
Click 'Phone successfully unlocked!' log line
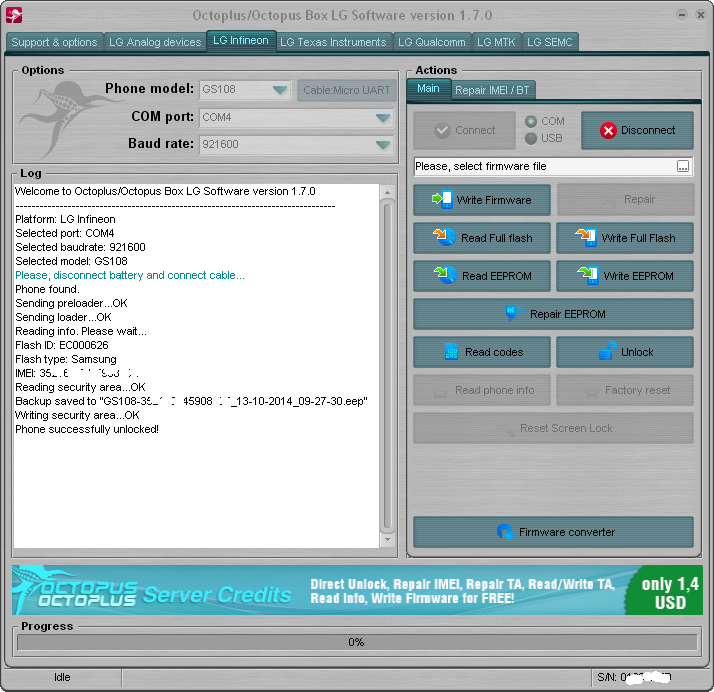pyautogui.click(x=87, y=429)
